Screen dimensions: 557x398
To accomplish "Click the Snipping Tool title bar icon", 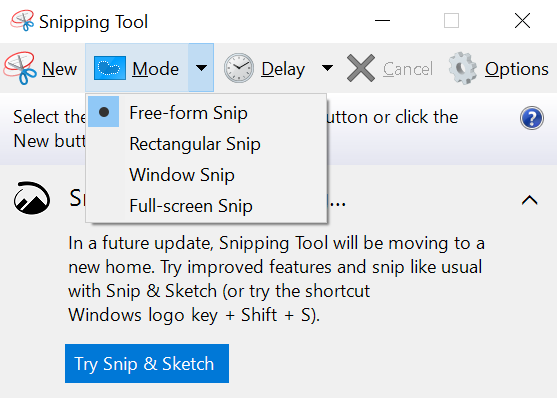I will click(22, 20).
